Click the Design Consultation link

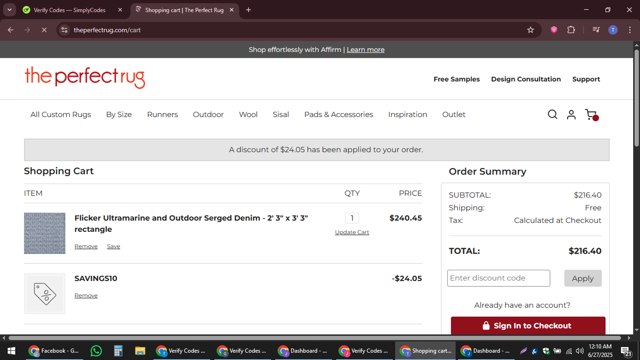526,79
